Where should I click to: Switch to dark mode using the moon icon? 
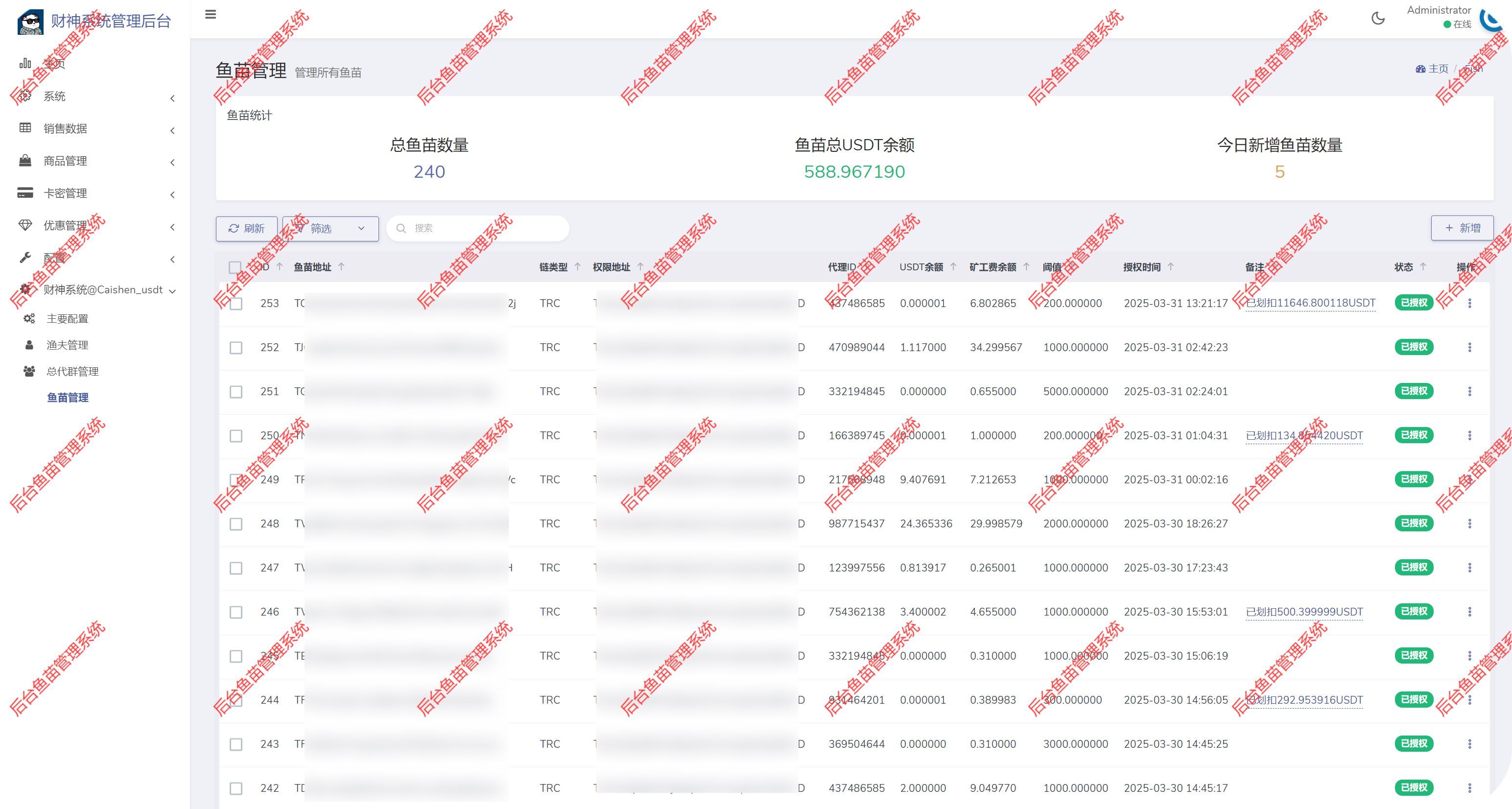click(1378, 18)
